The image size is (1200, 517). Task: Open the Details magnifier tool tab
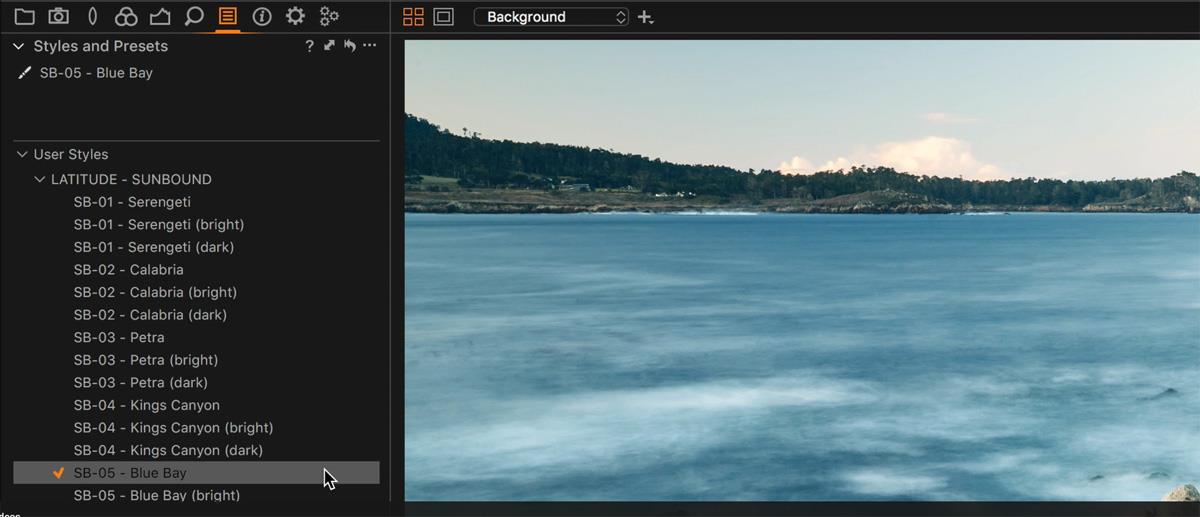(194, 16)
